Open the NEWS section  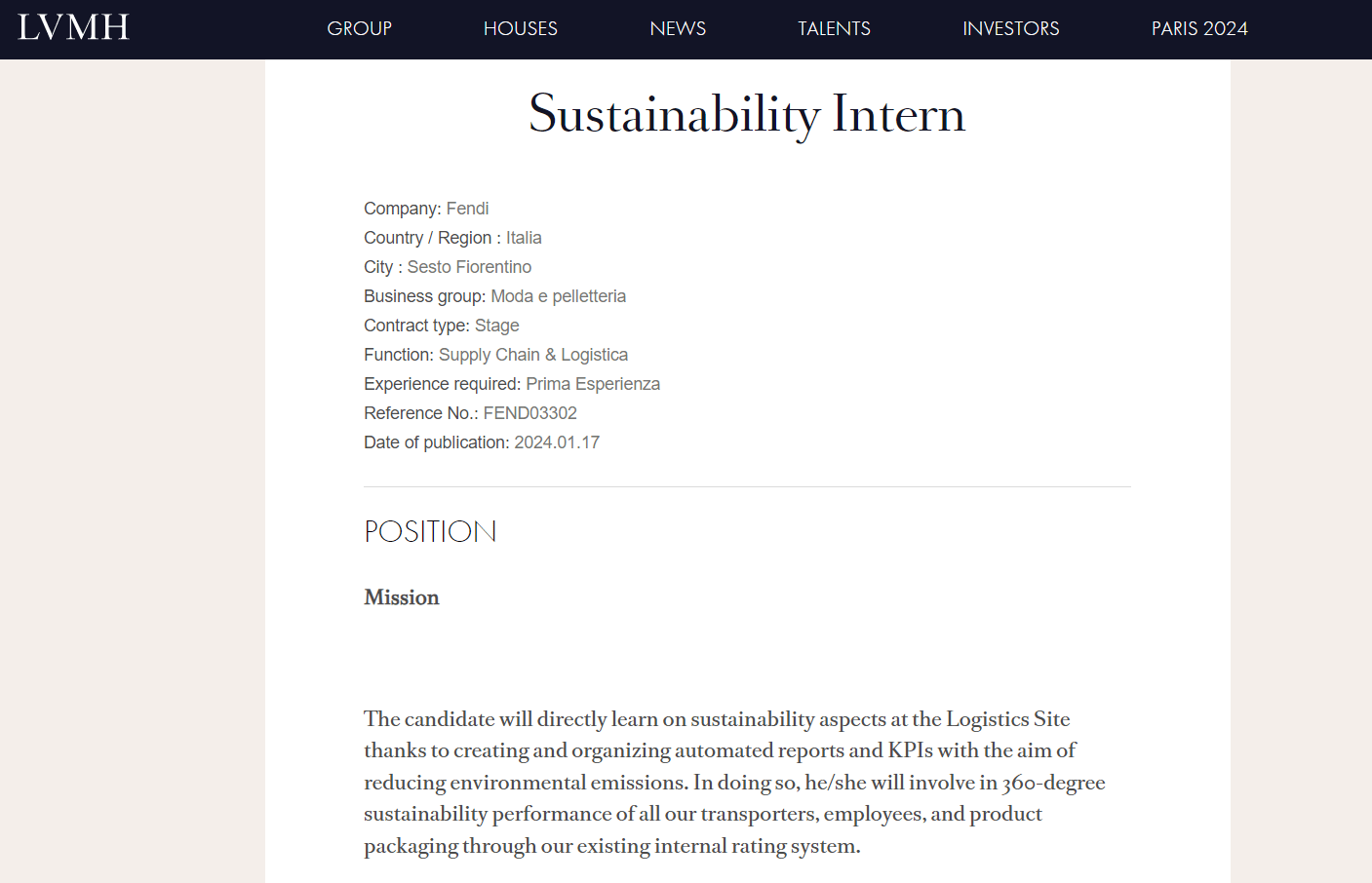pos(677,28)
